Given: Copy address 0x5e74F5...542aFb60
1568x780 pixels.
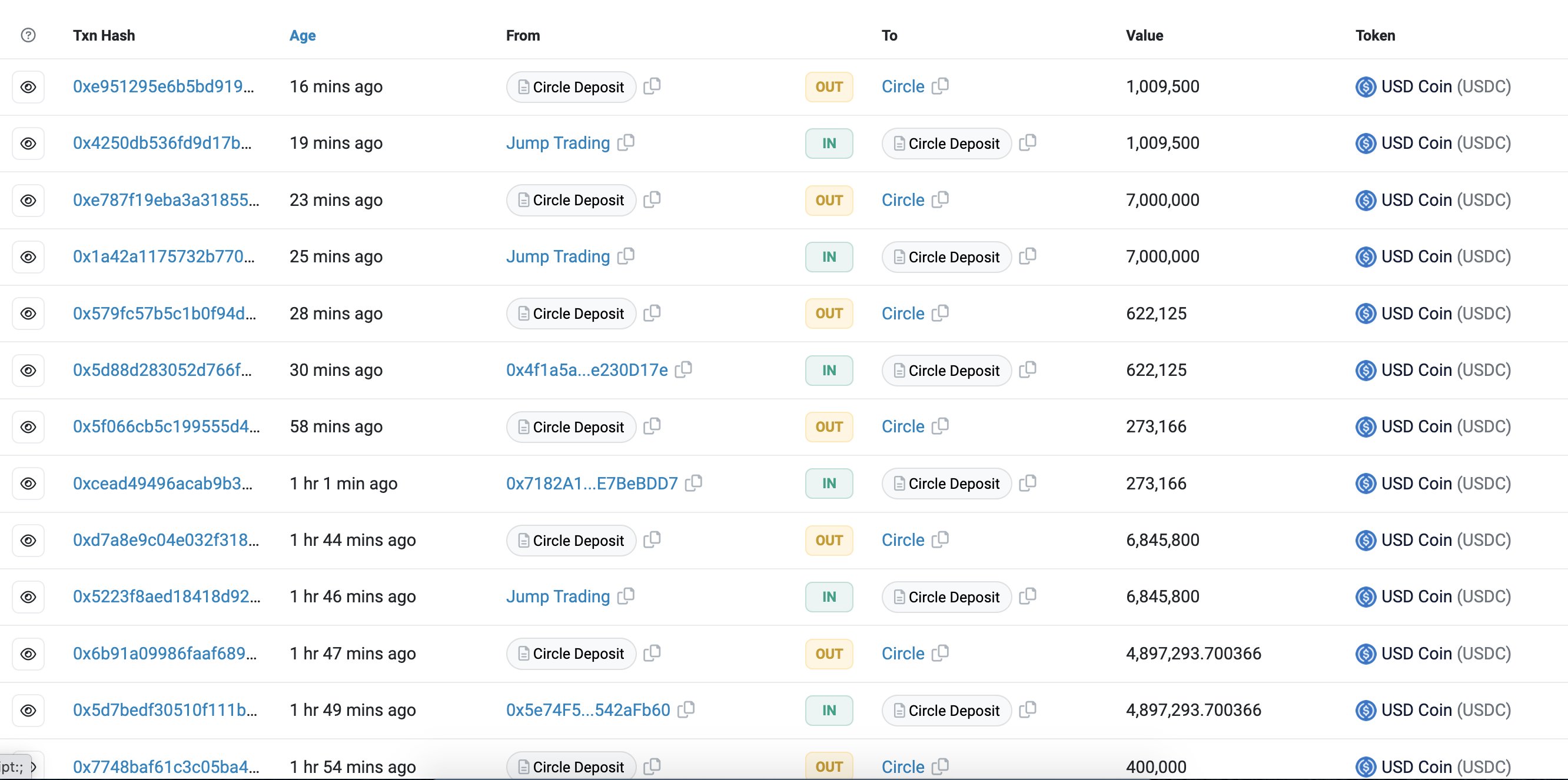Looking at the screenshot, I should click(x=686, y=709).
